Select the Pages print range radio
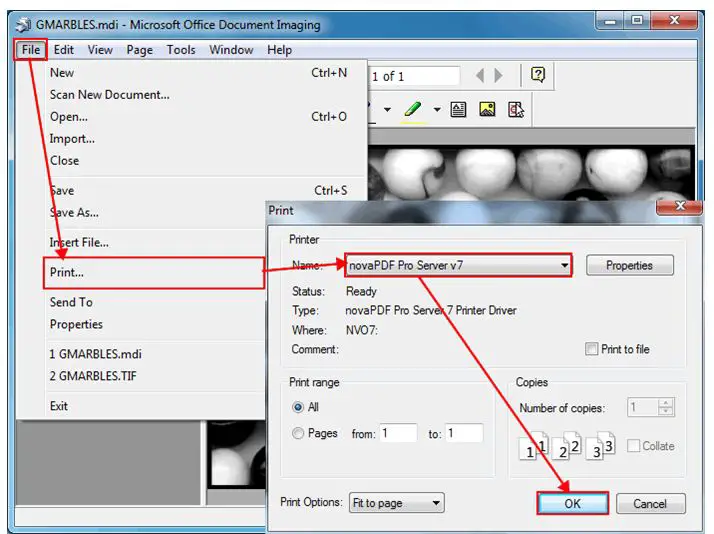The image size is (714, 534). pos(297,433)
